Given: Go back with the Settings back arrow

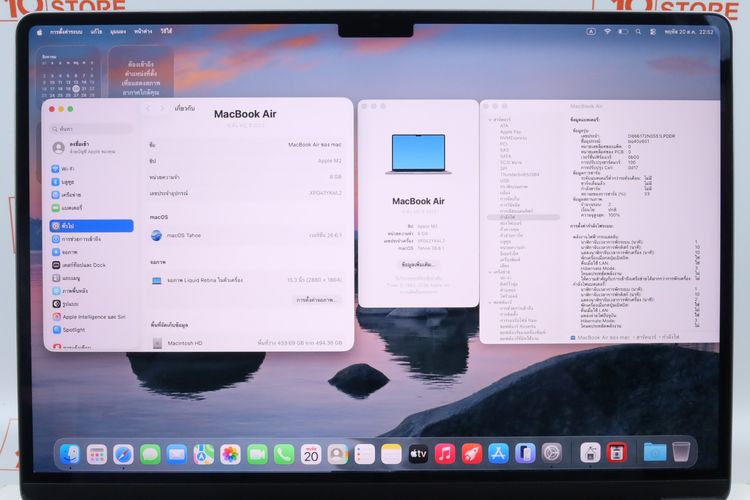Looking at the screenshot, I should (x=148, y=109).
